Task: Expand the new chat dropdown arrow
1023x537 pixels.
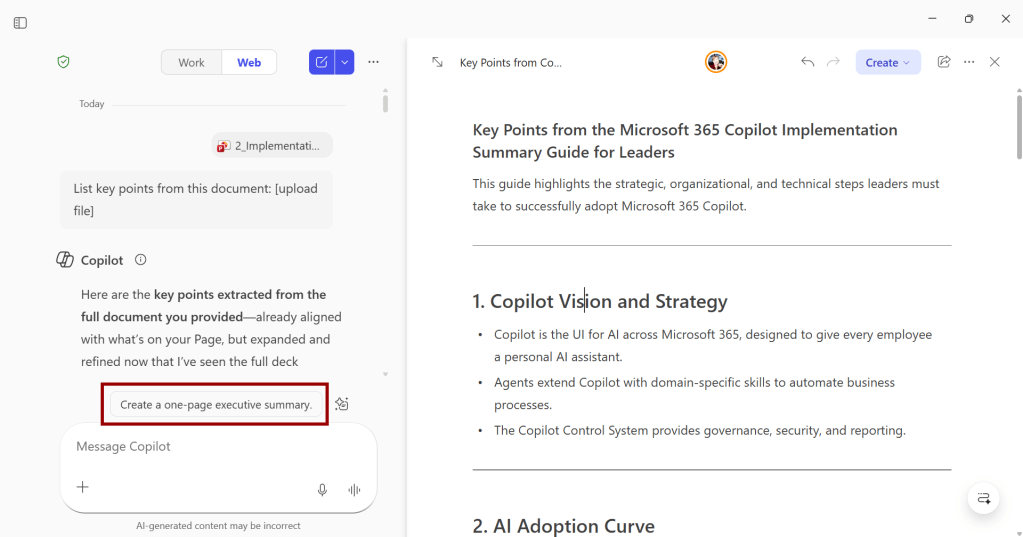Action: point(344,62)
